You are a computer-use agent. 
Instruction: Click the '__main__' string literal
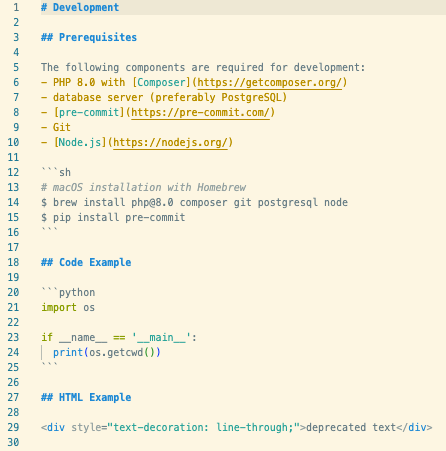tap(161, 337)
